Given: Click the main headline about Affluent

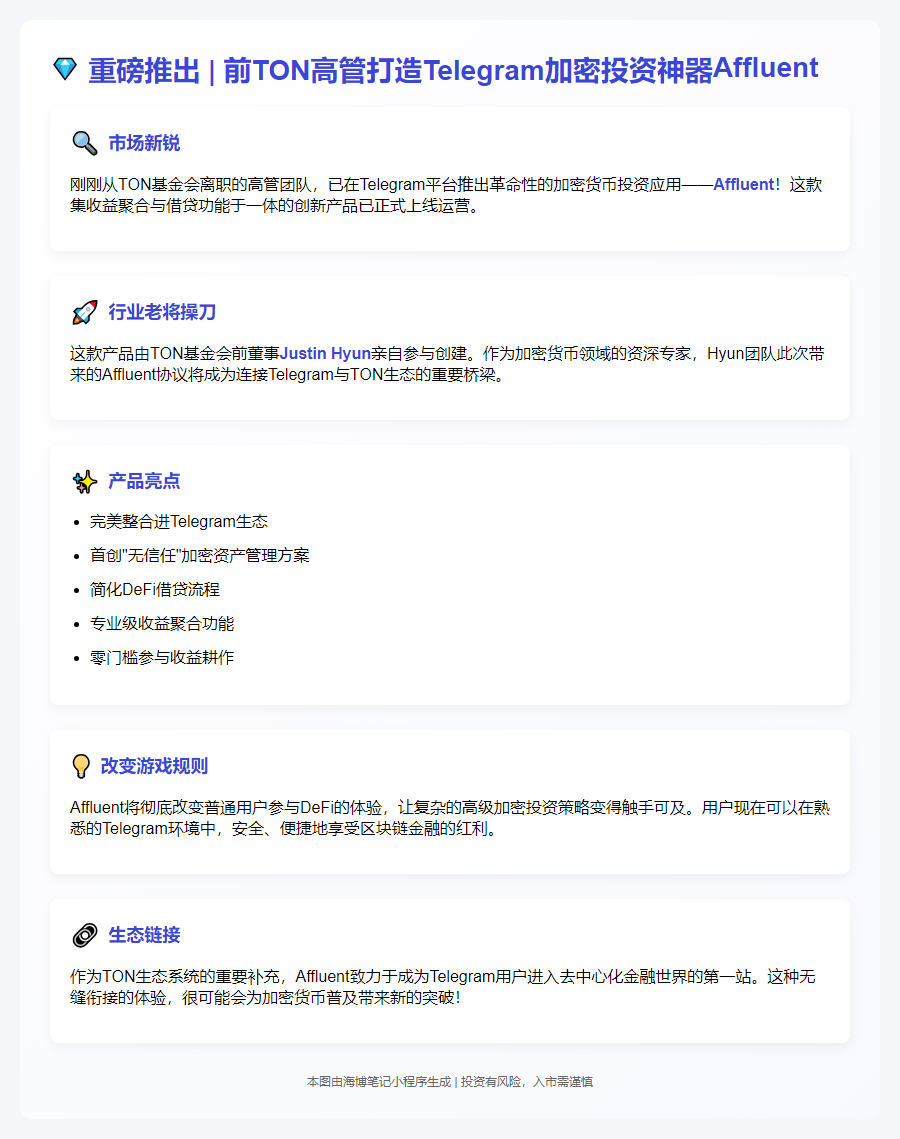Looking at the screenshot, I should point(454,70).
